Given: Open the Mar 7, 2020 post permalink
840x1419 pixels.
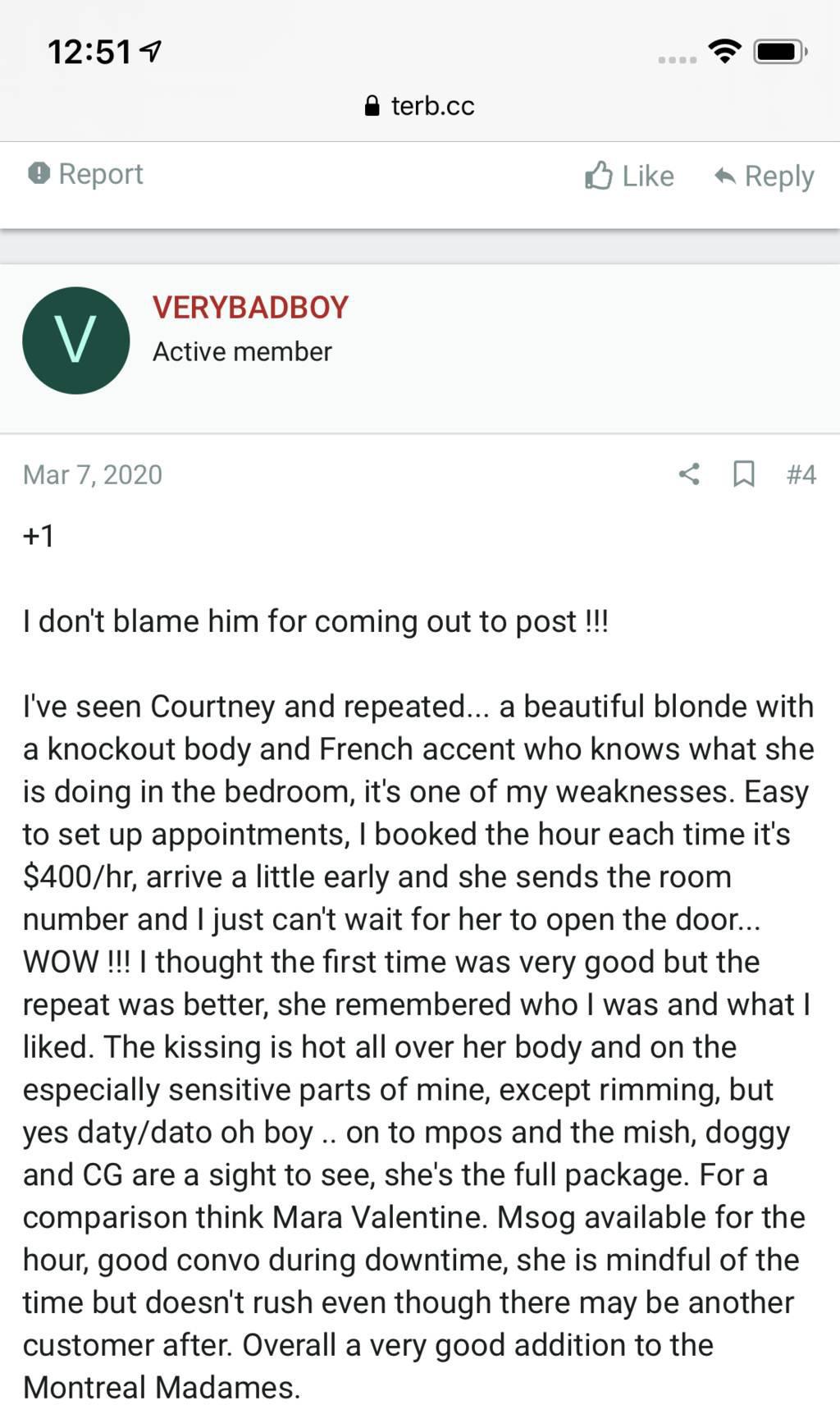Looking at the screenshot, I should pyautogui.click(x=93, y=474).
